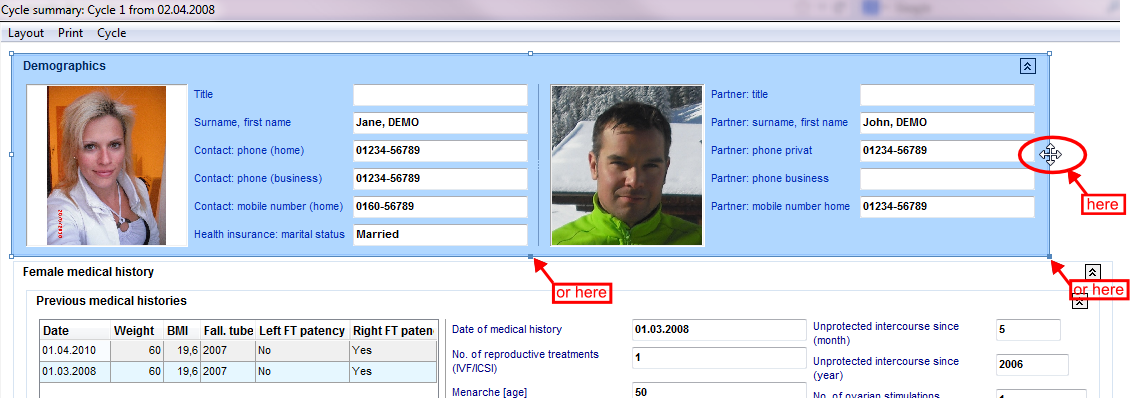Image resolution: width=1132 pixels, height=398 pixels.
Task: Click the Menarche age field showing 50
Action: [718, 391]
